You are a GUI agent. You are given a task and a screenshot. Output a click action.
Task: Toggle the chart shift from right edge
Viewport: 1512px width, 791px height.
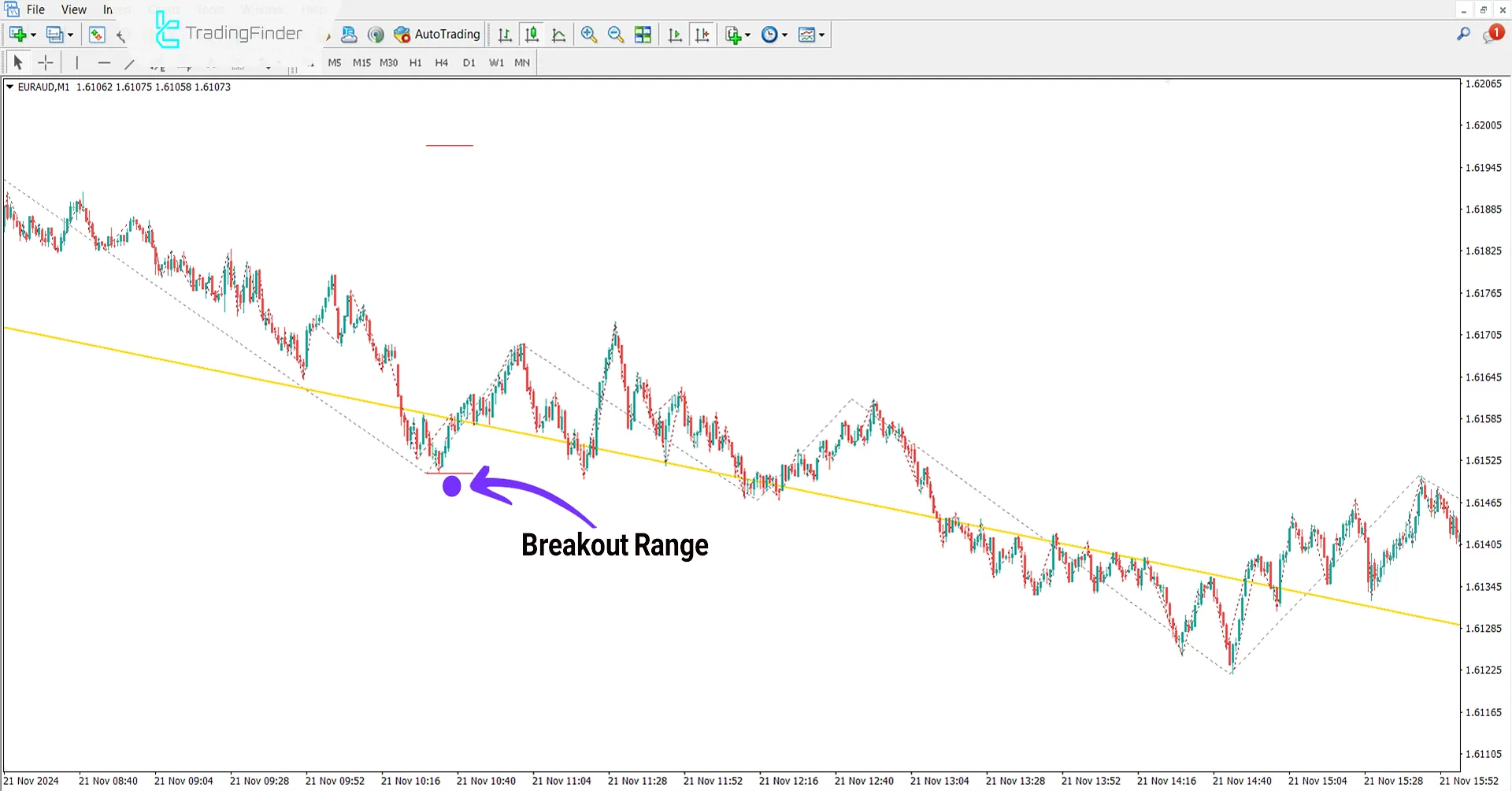pyautogui.click(x=702, y=35)
